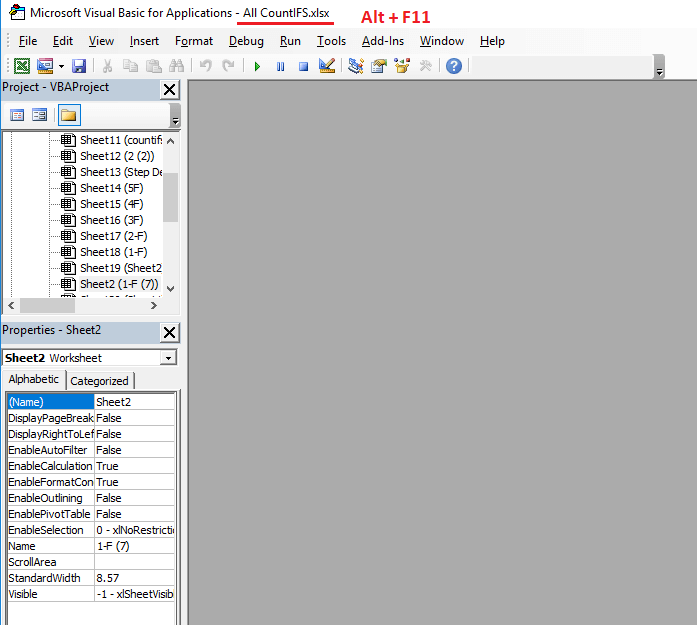Click project tree scroll left arrow
697x625 pixels.
[x=12, y=305]
